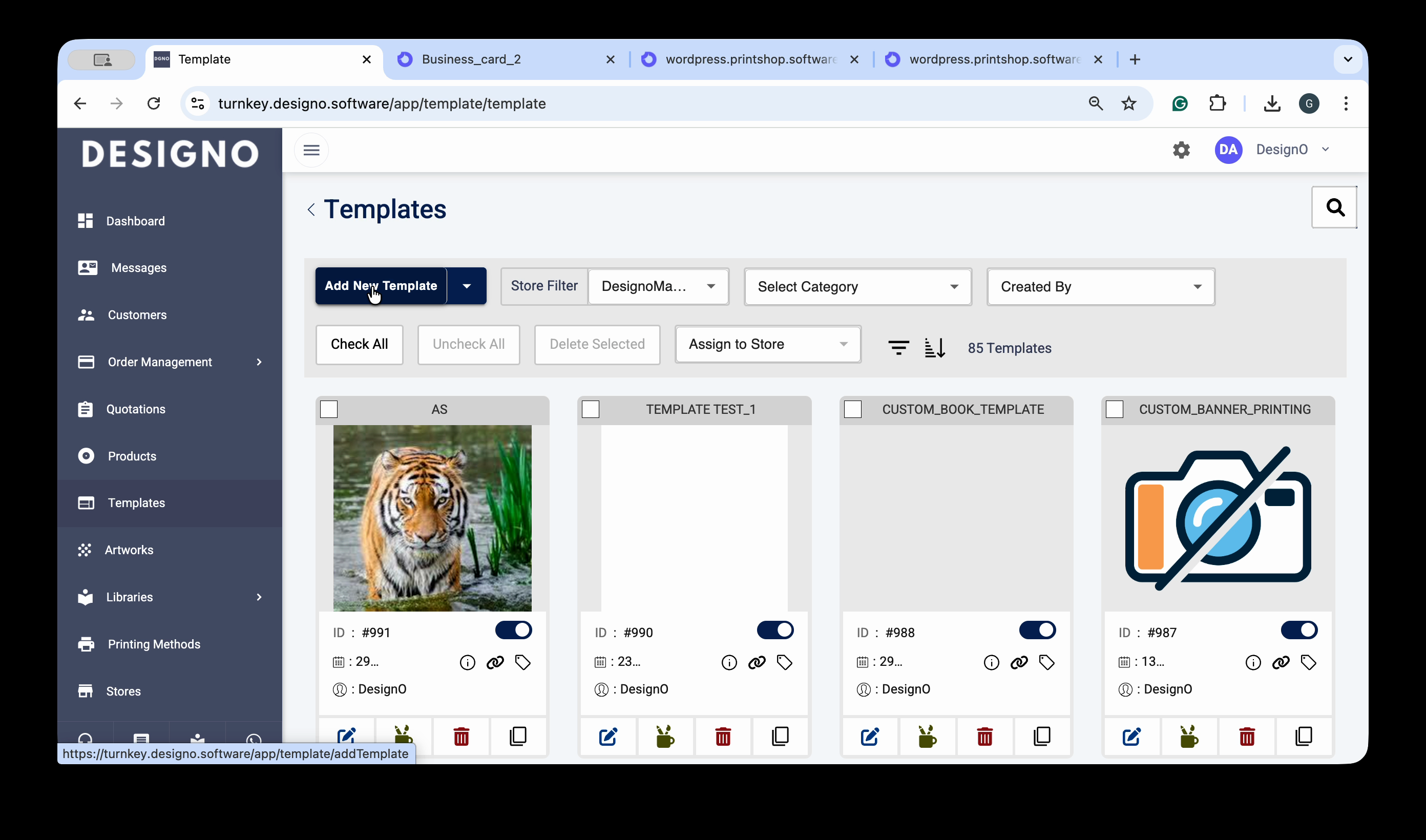Switch to the Business_card_2 browser tab

(x=471, y=59)
